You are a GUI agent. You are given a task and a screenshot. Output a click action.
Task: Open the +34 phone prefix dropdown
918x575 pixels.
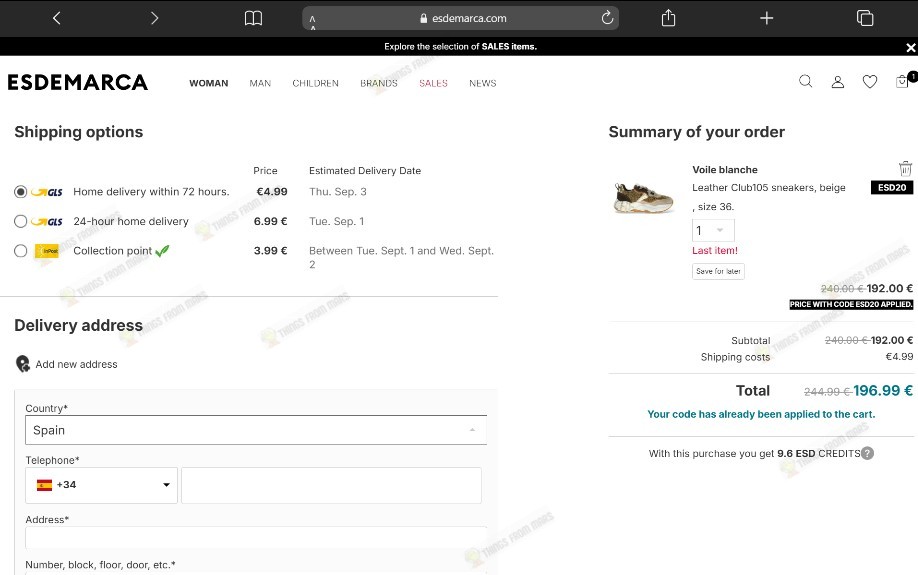click(101, 485)
